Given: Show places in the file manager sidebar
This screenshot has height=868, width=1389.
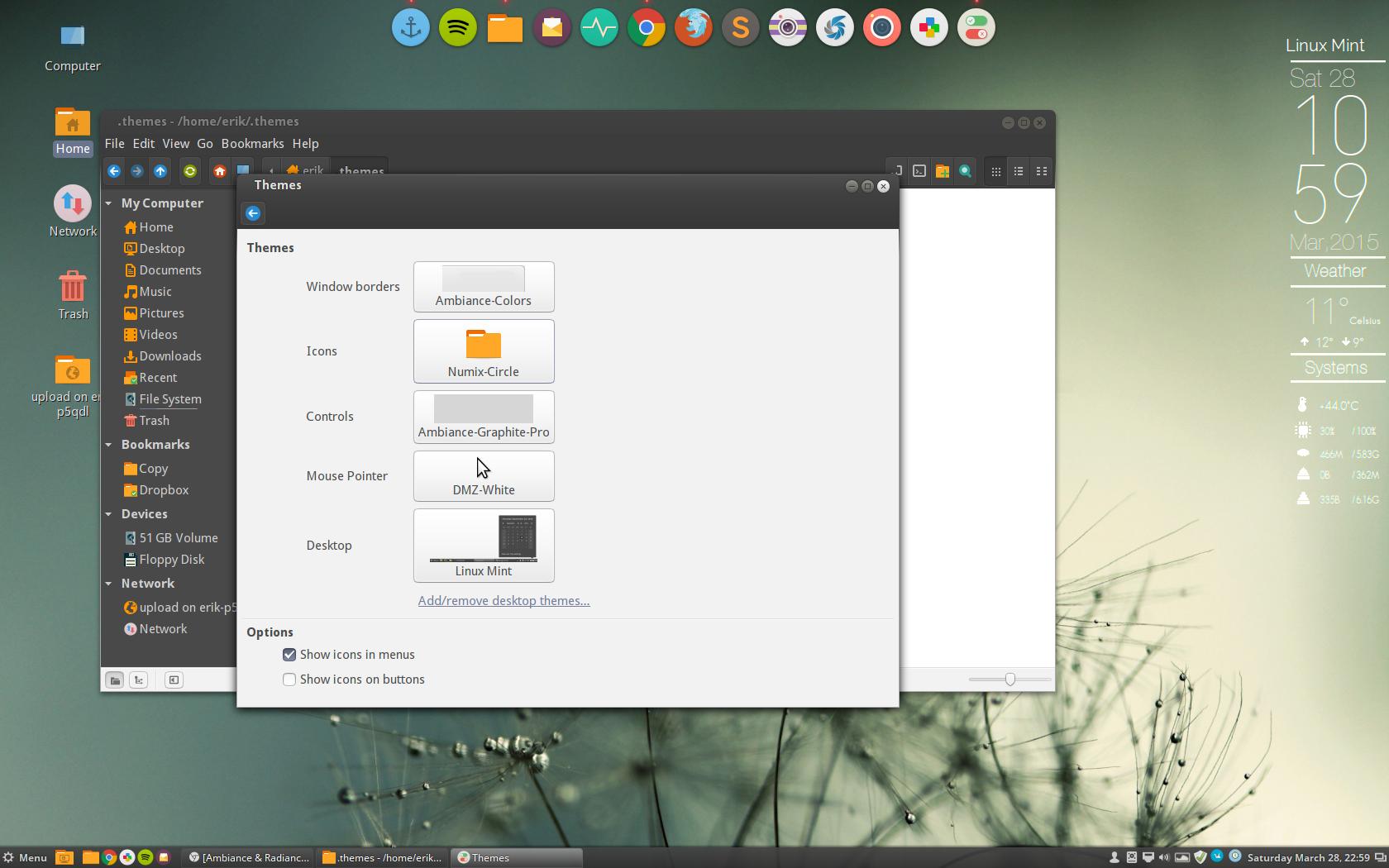Looking at the screenshot, I should point(115,680).
